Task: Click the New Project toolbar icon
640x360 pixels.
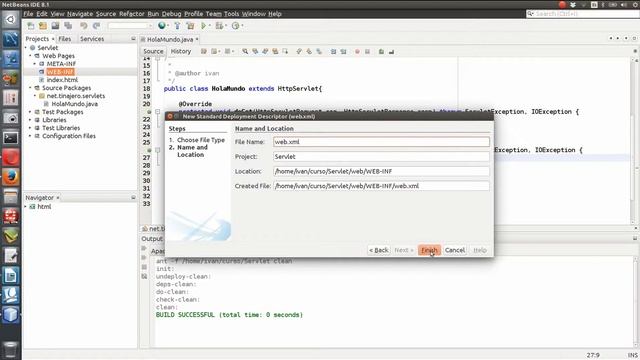Action: point(43,26)
